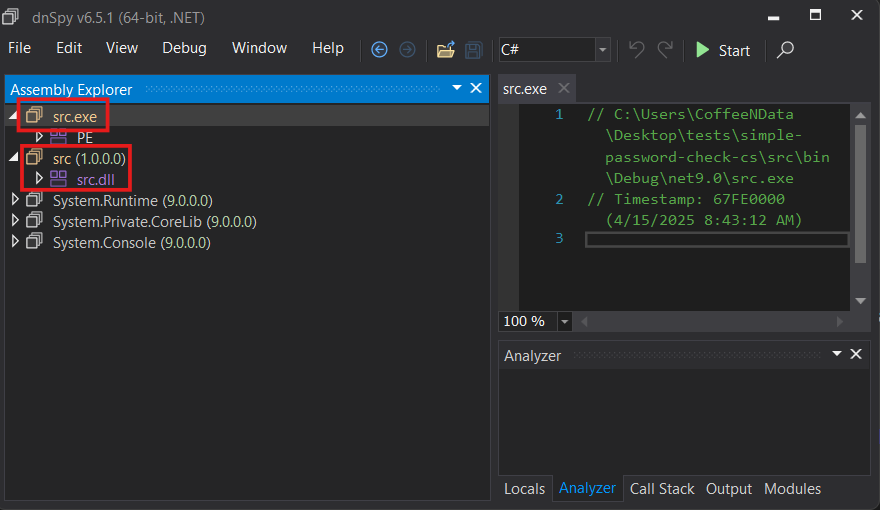
Task: Close the src.exe document tab
Action: [564, 88]
